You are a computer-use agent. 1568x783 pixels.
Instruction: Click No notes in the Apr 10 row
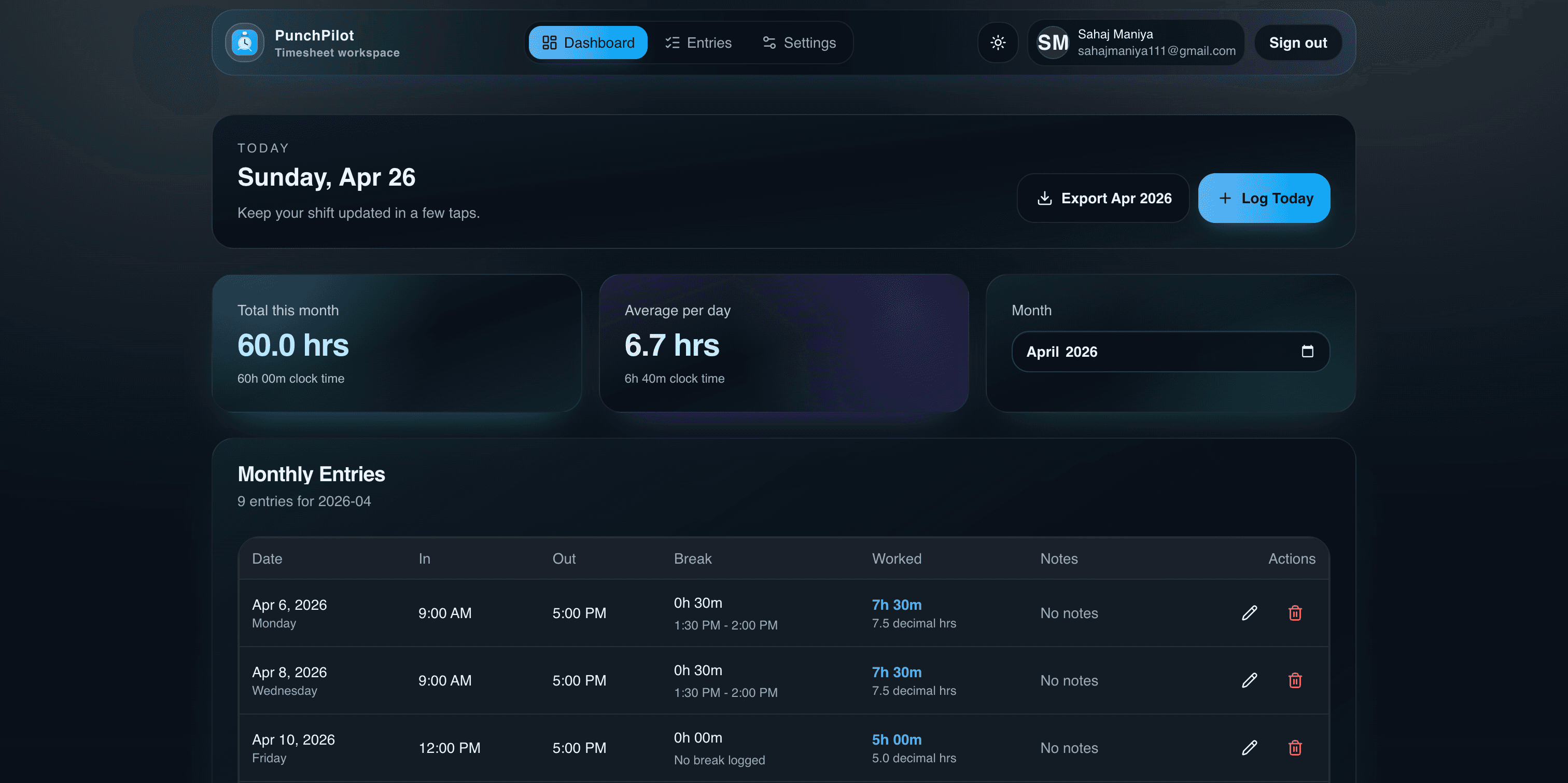click(1069, 748)
